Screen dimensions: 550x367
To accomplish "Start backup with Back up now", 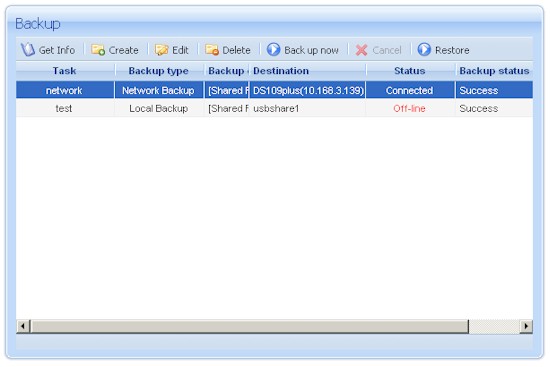I will (x=303, y=50).
